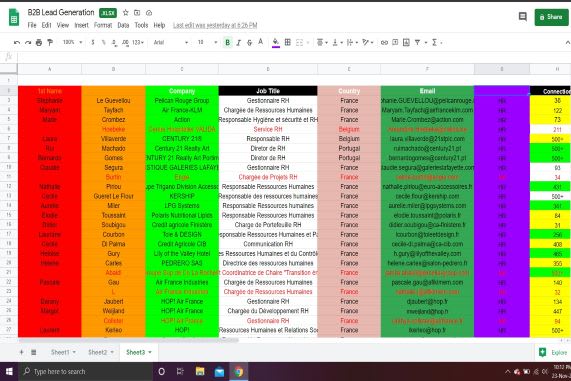Viewport: 571px width, 381px height.
Task: Open the text rotation dropdown
Action: pyautogui.click(x=368, y=43)
